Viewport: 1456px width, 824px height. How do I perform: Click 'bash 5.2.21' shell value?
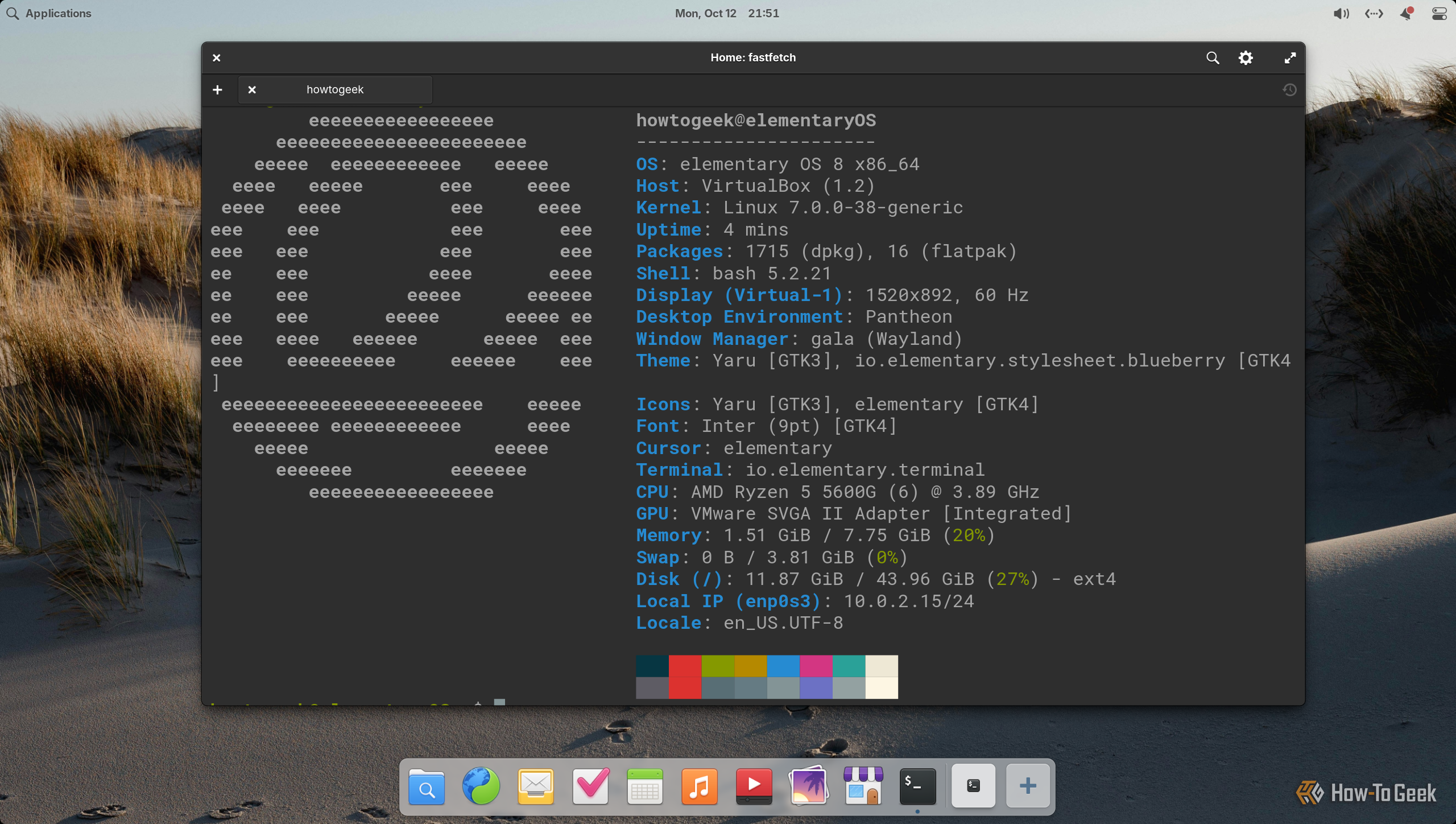point(772,274)
